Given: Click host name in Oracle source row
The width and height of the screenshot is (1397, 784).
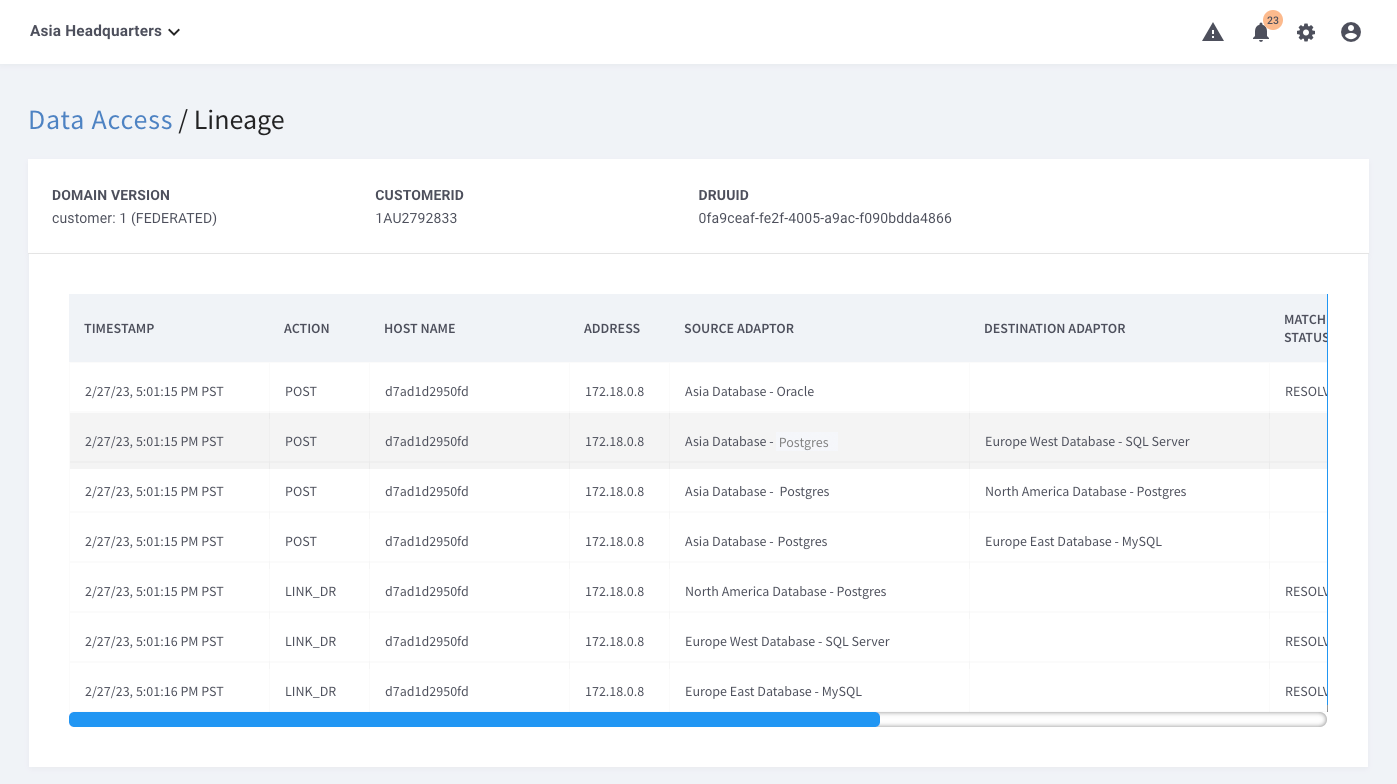Looking at the screenshot, I should pyautogui.click(x=426, y=391).
